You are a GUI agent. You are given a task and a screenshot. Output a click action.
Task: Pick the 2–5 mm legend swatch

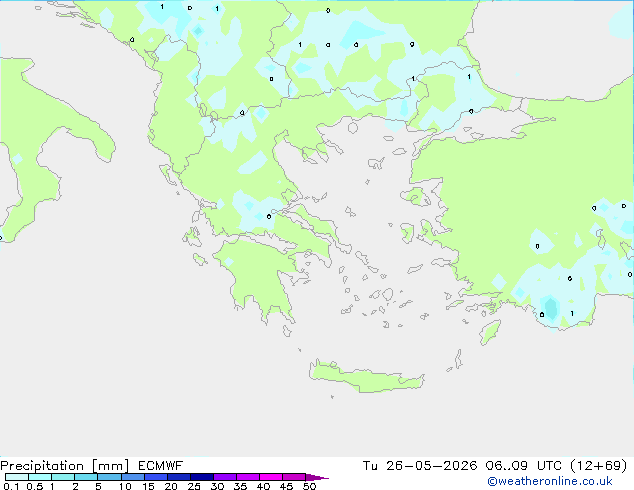(86, 477)
